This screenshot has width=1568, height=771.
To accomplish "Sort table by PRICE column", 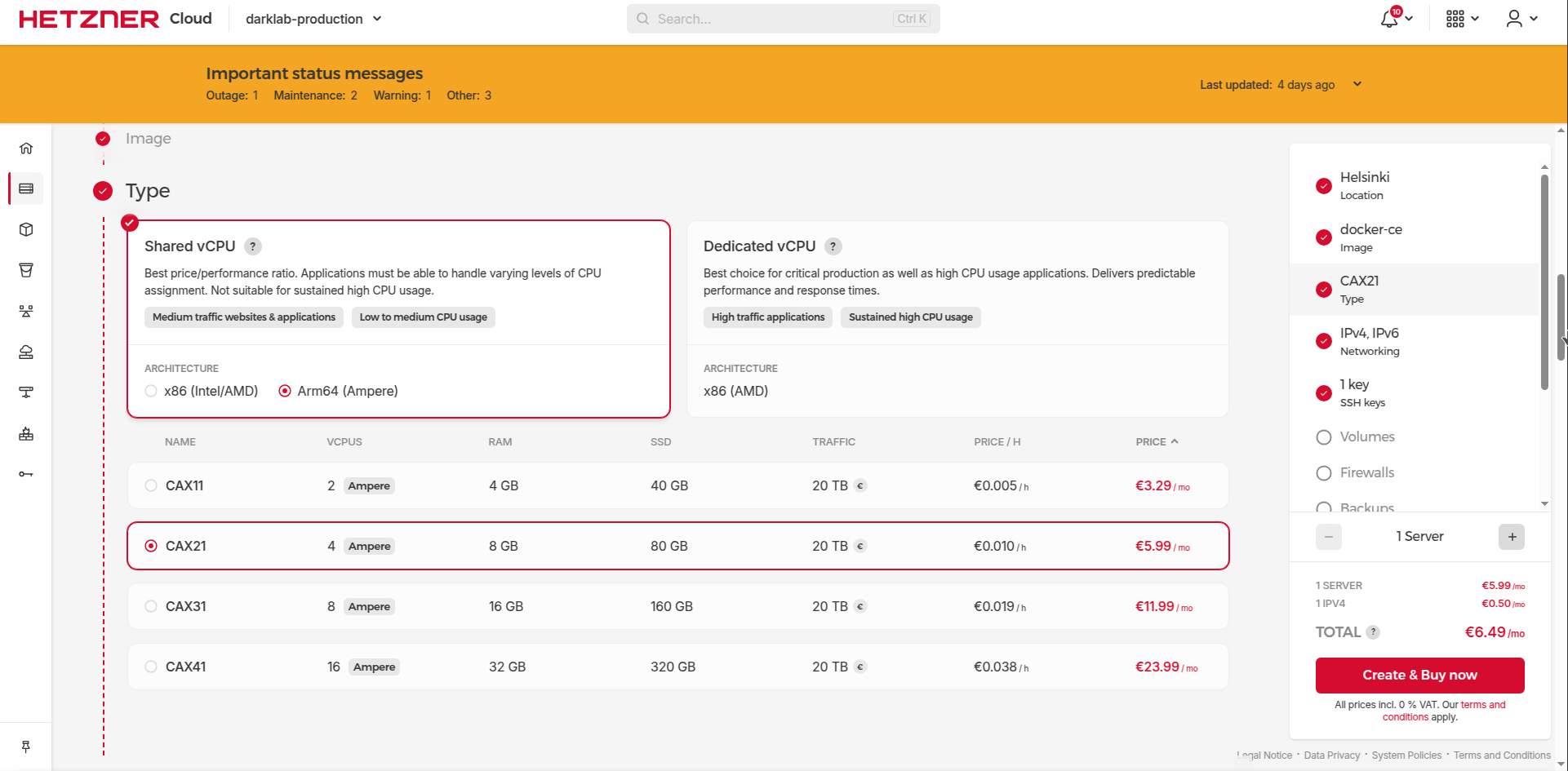I will pyautogui.click(x=1157, y=441).
